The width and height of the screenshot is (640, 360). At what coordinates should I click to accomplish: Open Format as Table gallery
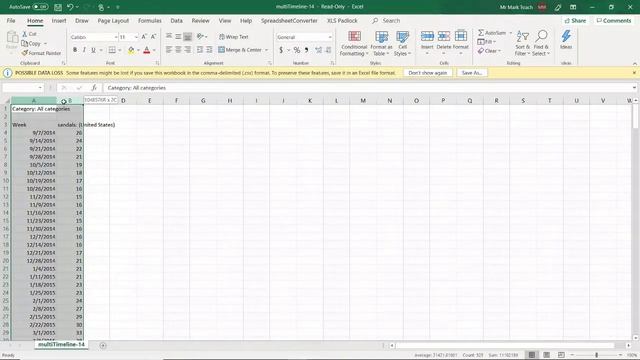click(381, 43)
